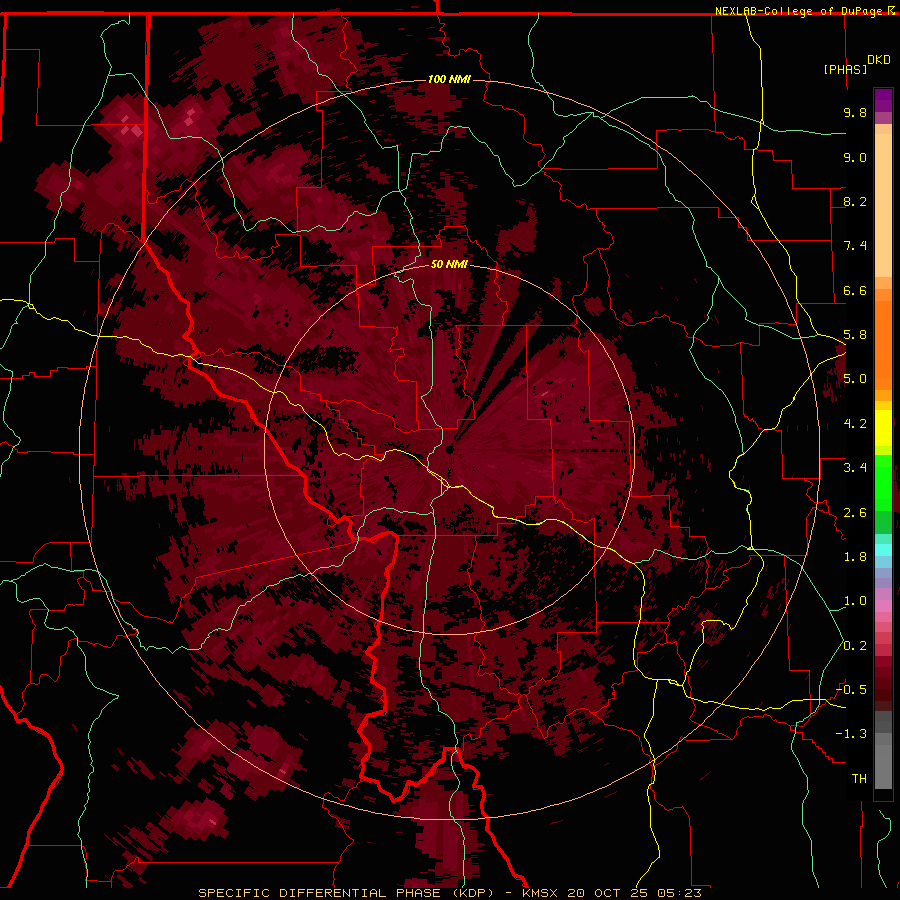Click the 5.0 value on color scale
Image resolution: width=900 pixels, height=900 pixels.
(855, 379)
